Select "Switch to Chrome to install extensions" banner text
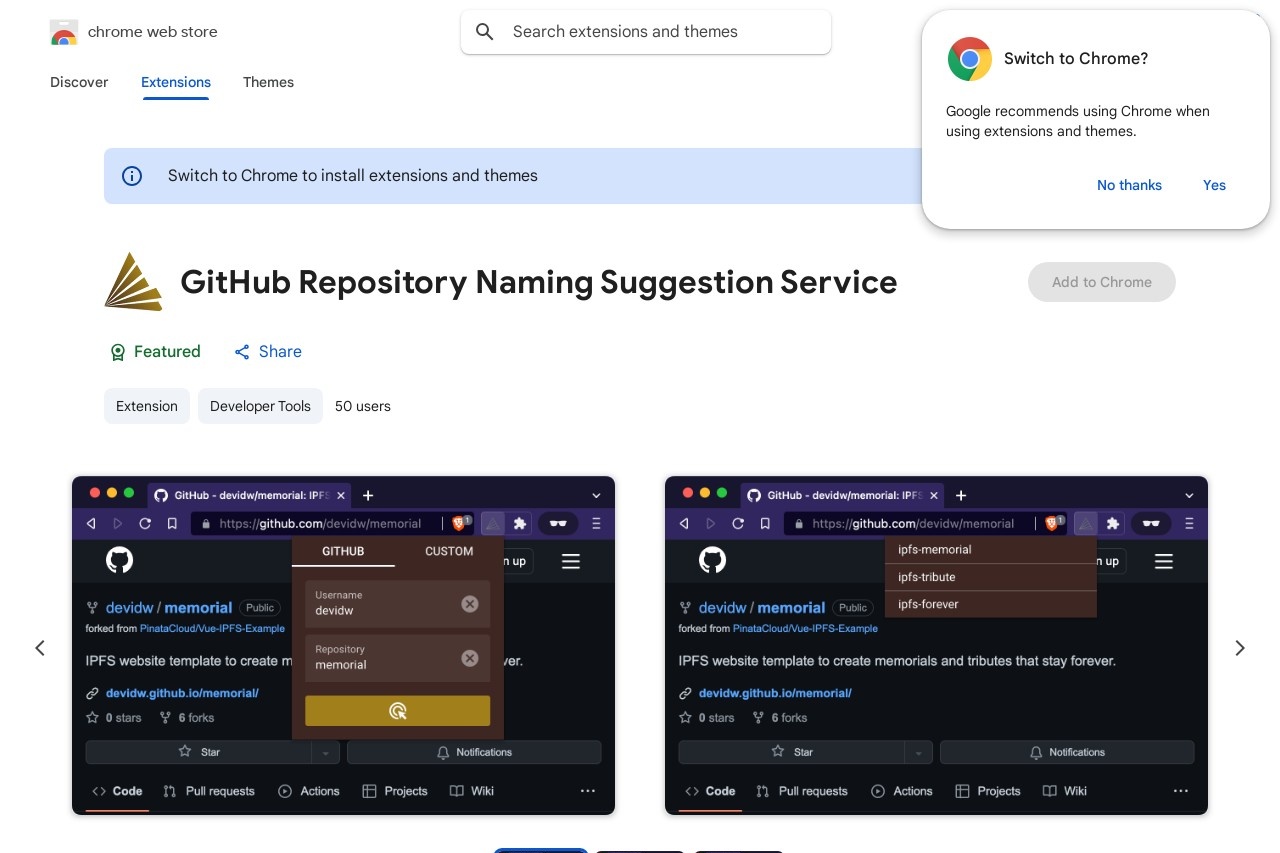This screenshot has height=853, width=1280. (x=353, y=176)
